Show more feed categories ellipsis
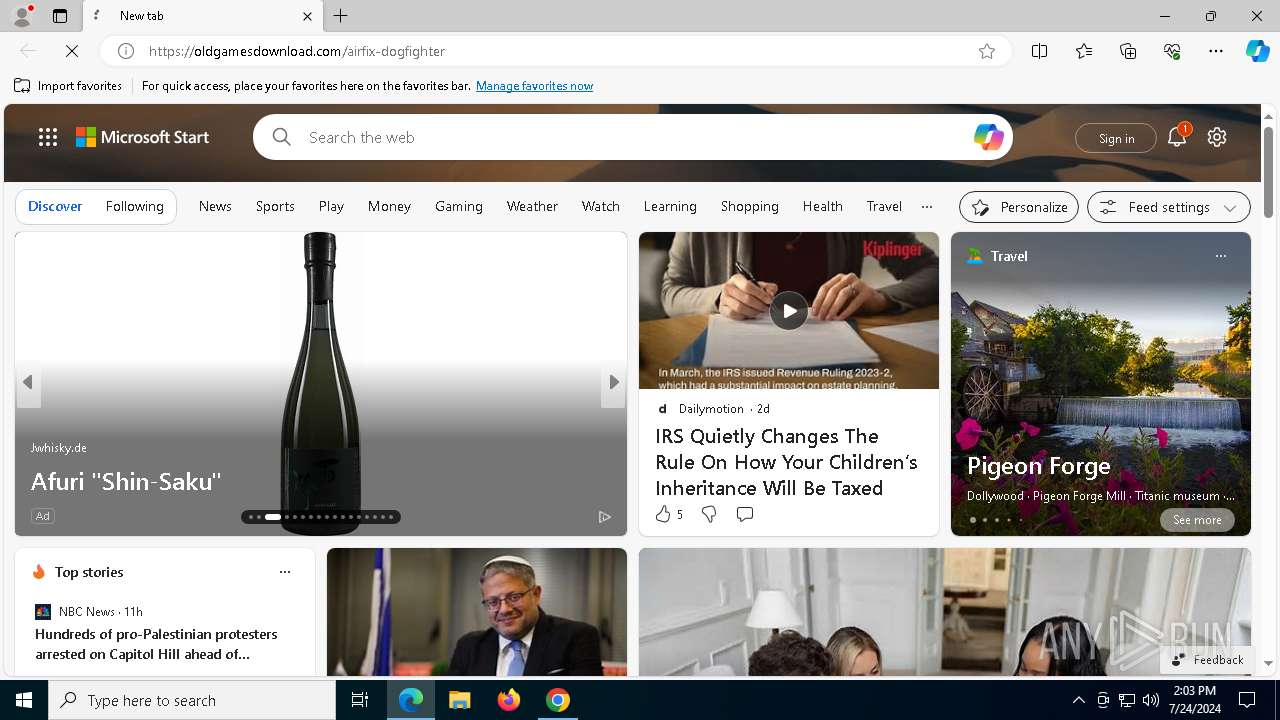1280x720 pixels. coord(927,206)
